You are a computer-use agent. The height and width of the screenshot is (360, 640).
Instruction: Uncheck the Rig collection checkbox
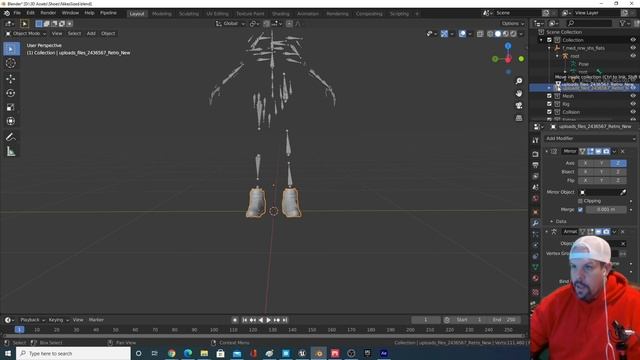click(549, 104)
